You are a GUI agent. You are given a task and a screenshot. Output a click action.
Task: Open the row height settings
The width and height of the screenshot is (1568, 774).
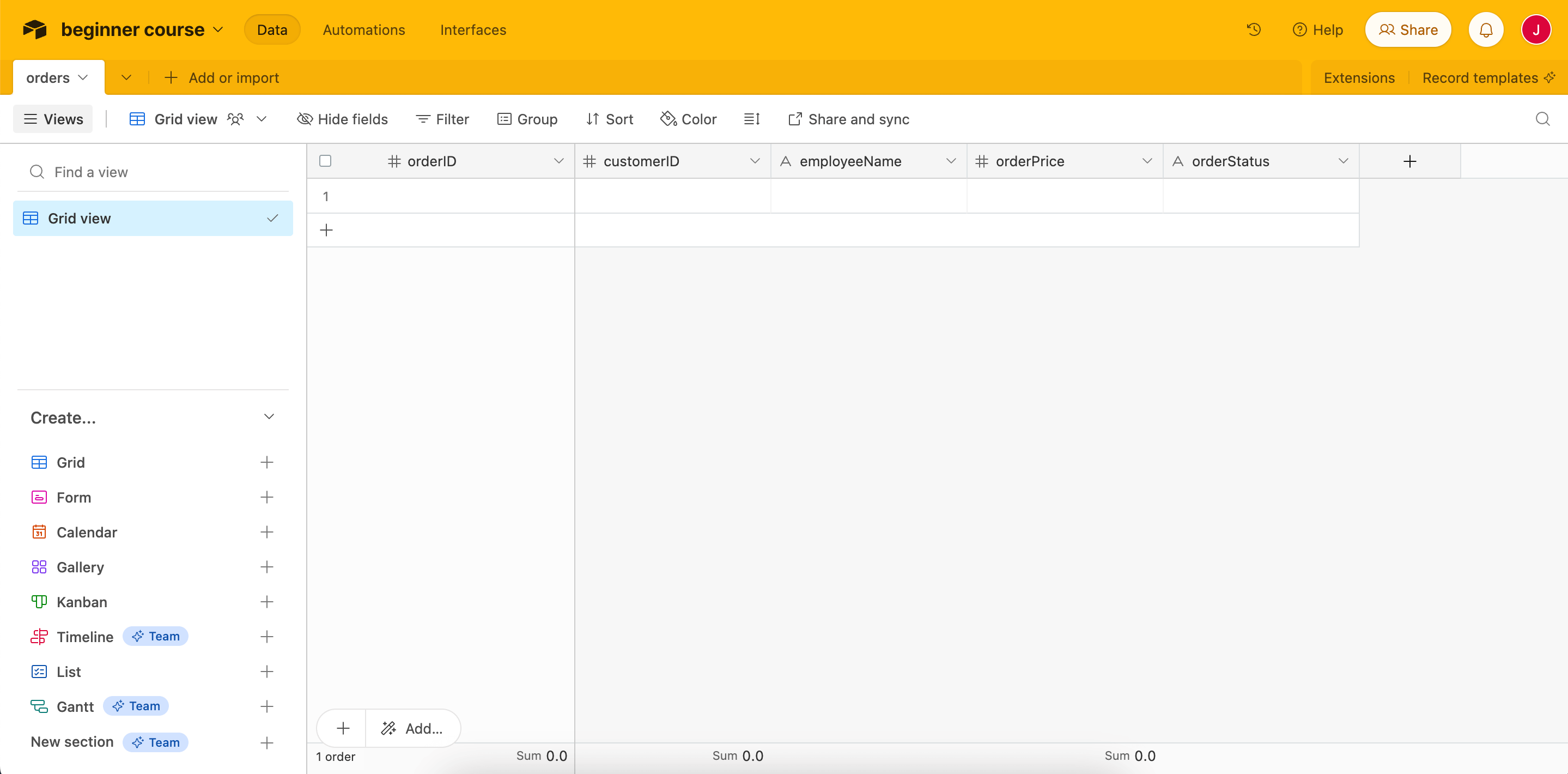[752, 119]
